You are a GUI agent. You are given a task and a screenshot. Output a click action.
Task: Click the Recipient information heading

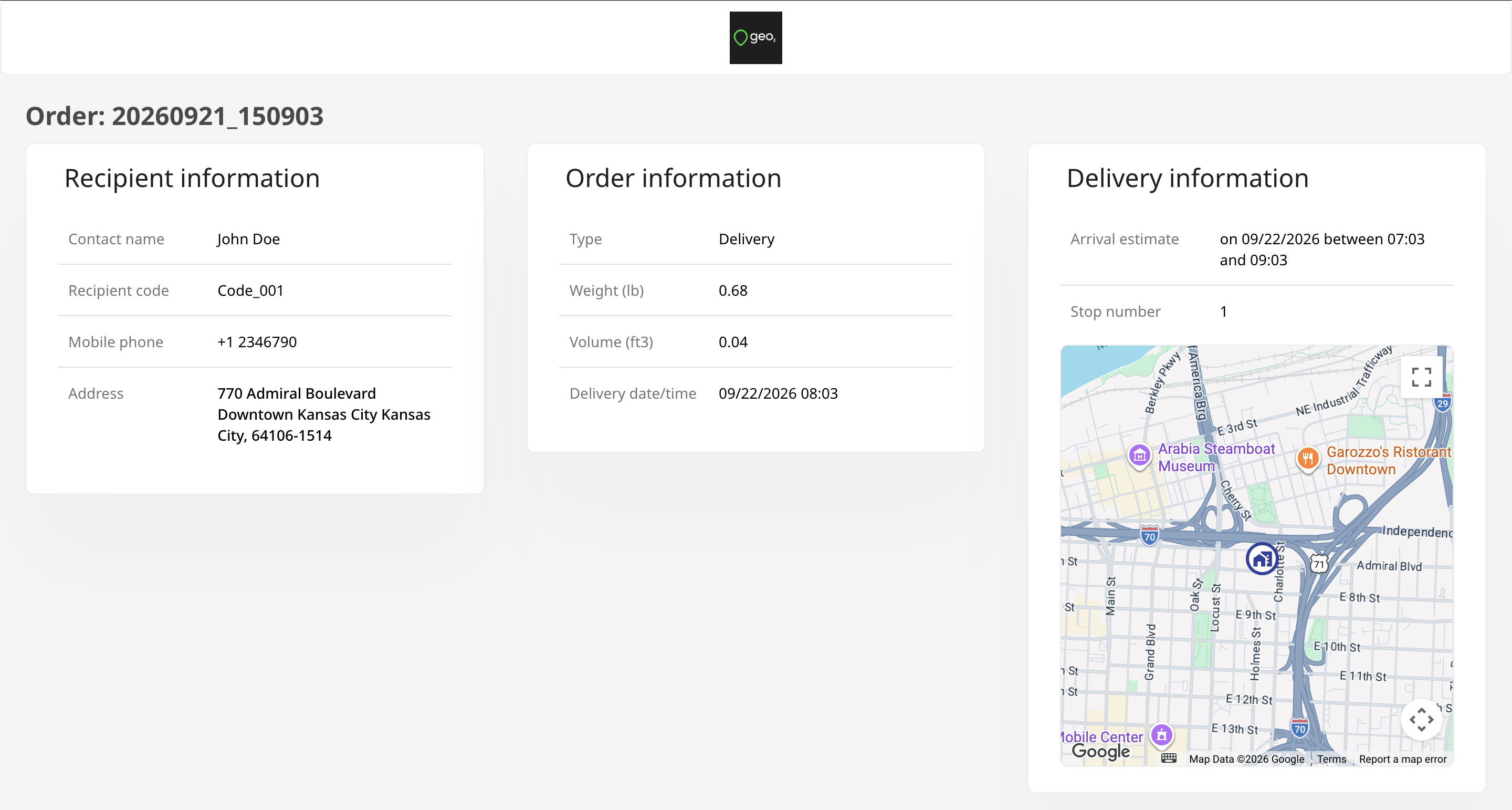(192, 179)
